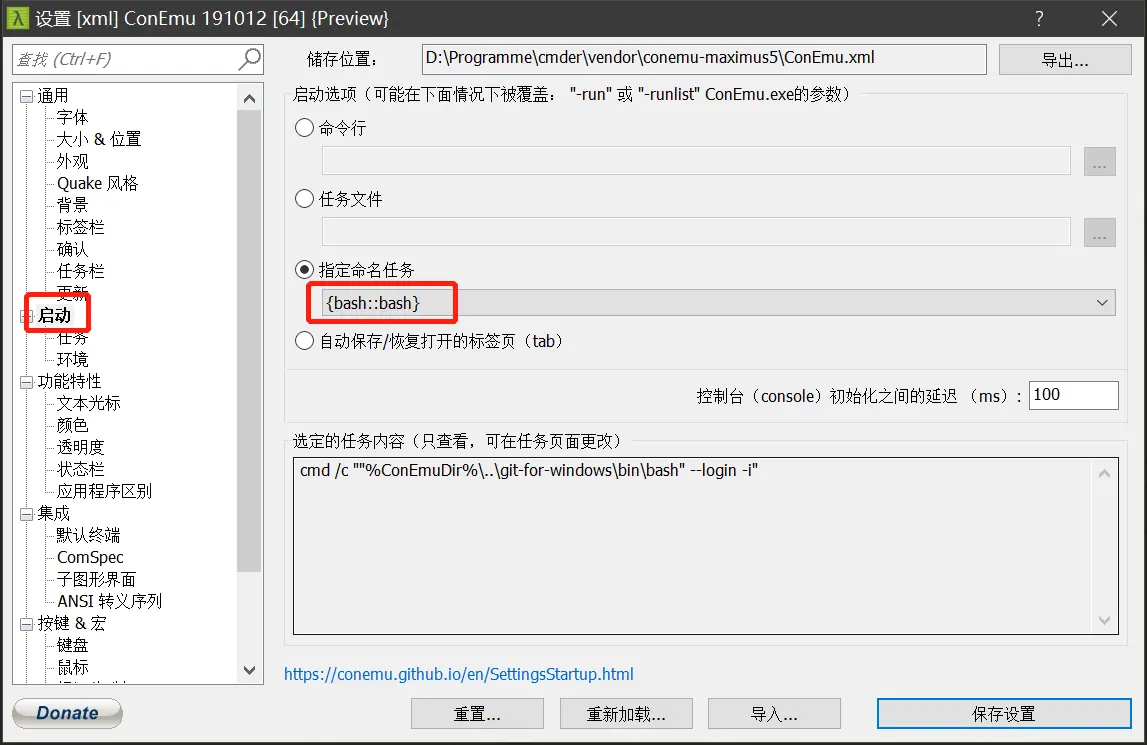Collapse the 通用 tree node
The height and width of the screenshot is (745, 1147).
tap(26, 96)
